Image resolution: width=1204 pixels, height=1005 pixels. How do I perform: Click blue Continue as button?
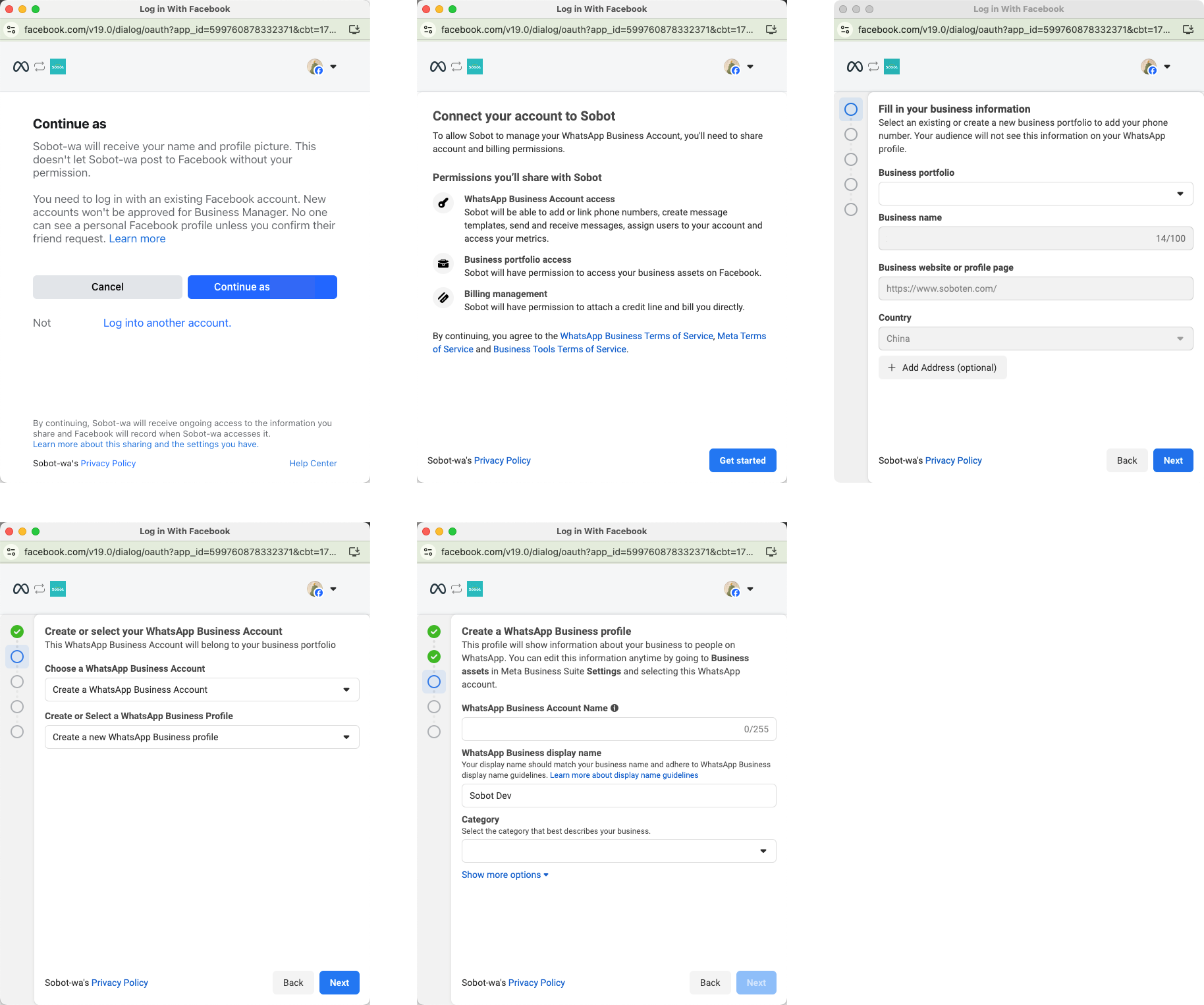tap(262, 287)
